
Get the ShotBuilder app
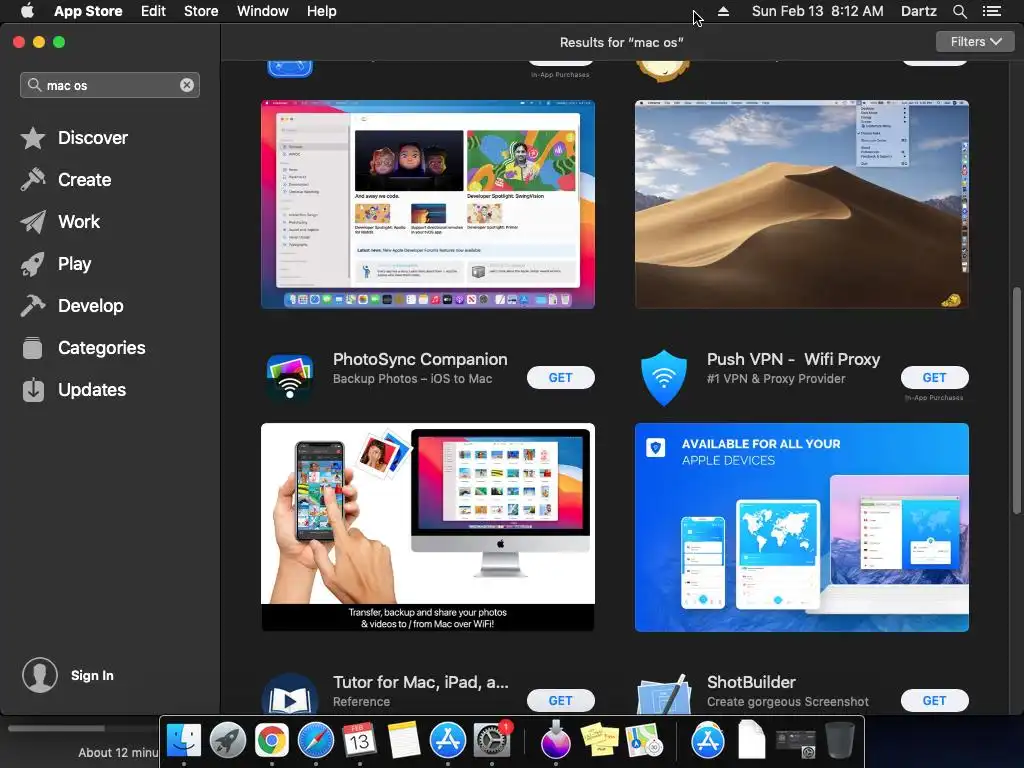(x=934, y=700)
